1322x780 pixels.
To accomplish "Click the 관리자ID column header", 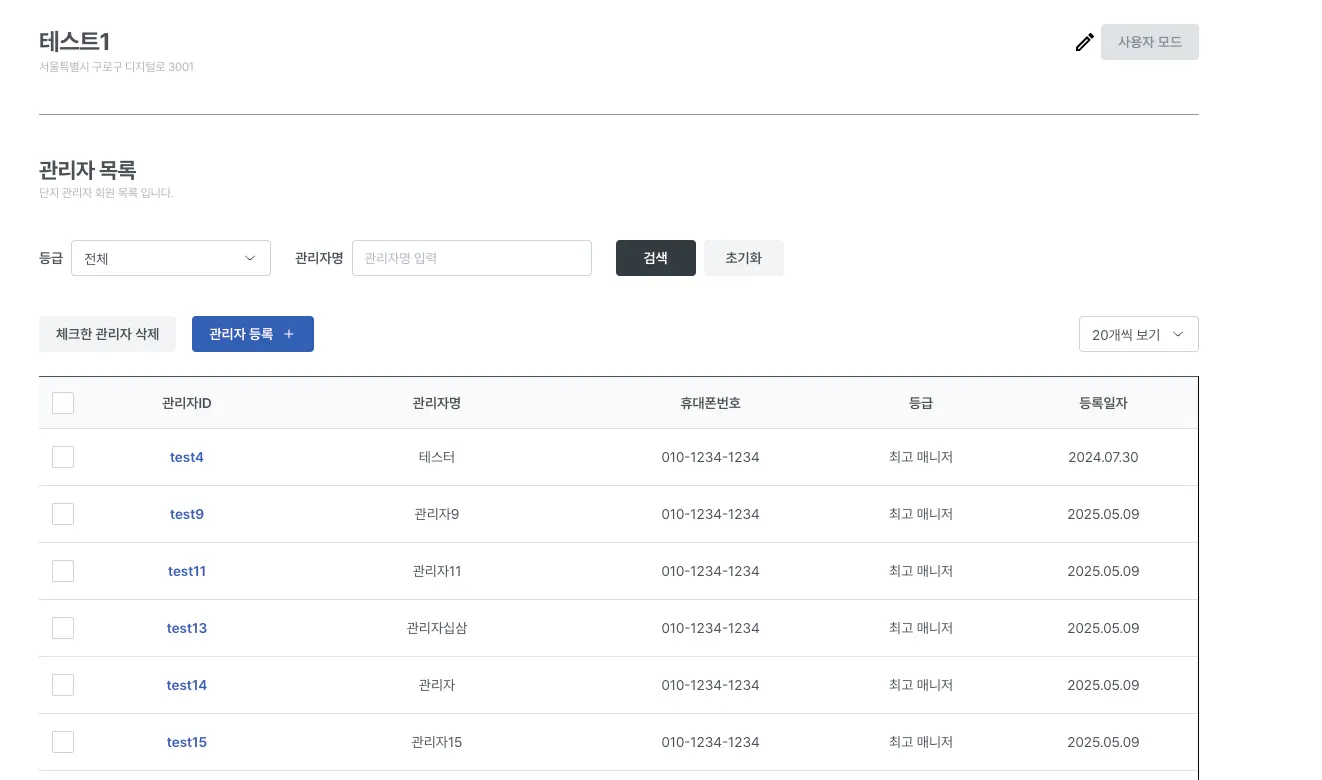I will point(187,403).
